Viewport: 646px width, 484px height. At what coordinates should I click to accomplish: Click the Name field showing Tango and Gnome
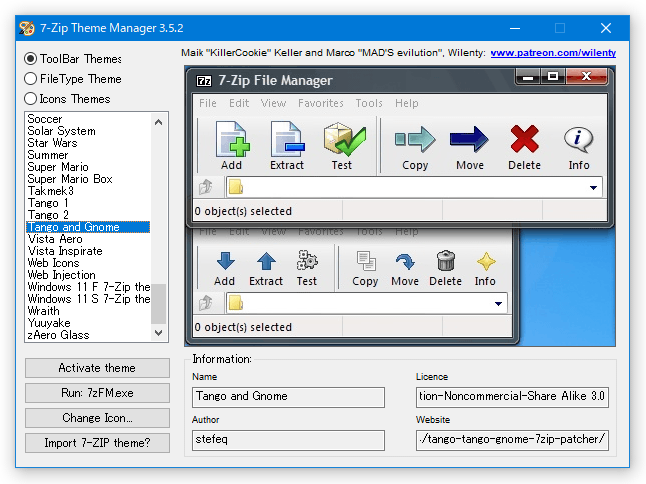click(x=288, y=397)
